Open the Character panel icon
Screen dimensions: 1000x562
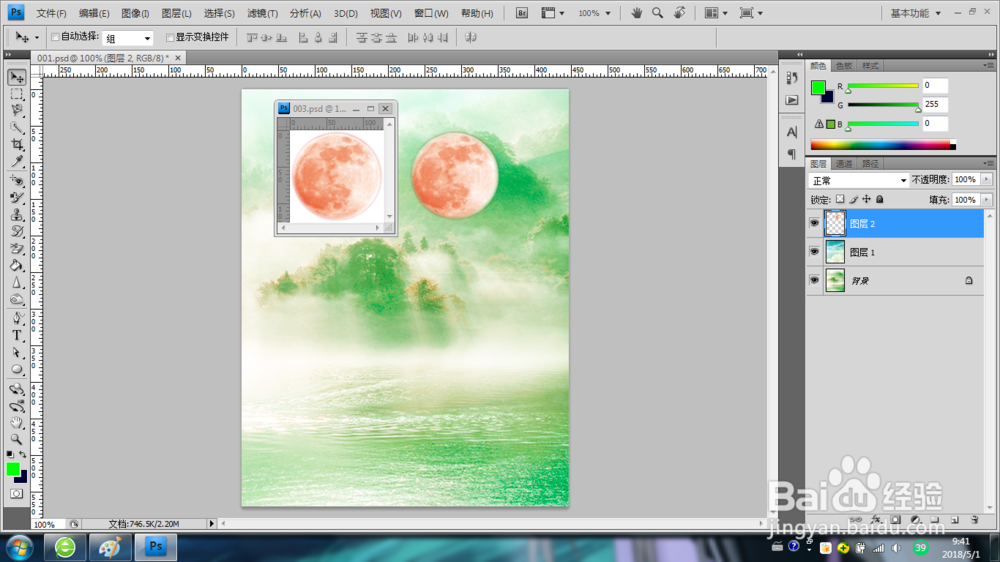point(791,132)
